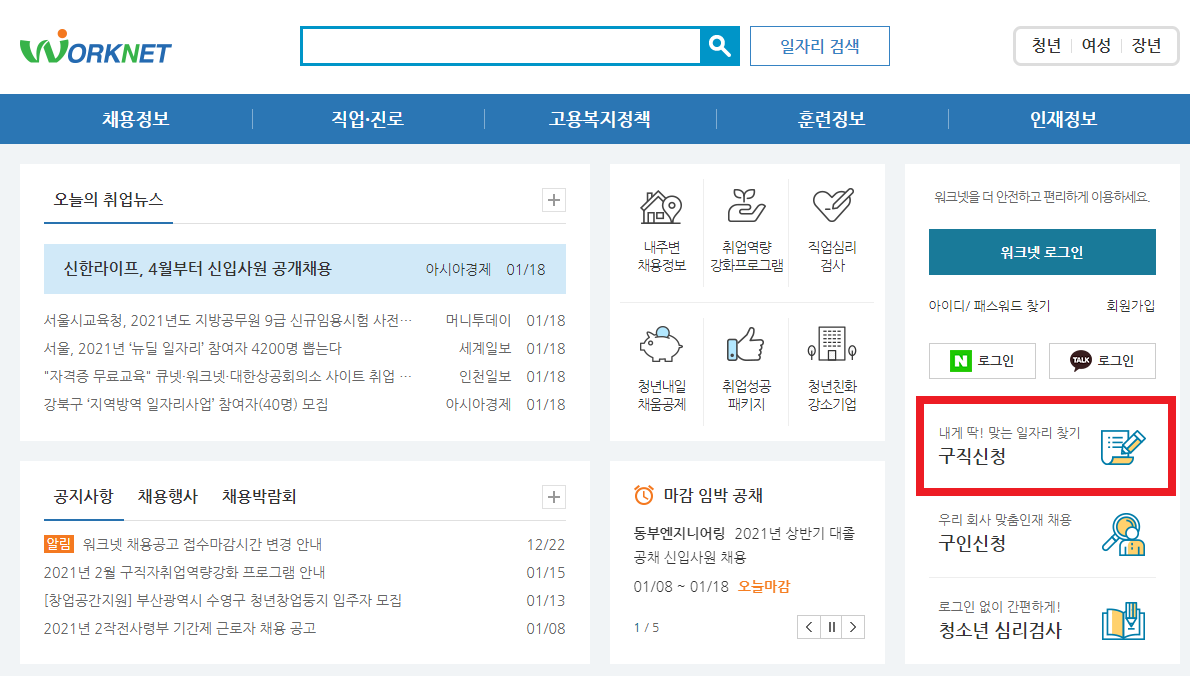Open news "자격증 무료교육" 큐넷·워크넷
The height and width of the screenshot is (676, 1190).
[228, 376]
